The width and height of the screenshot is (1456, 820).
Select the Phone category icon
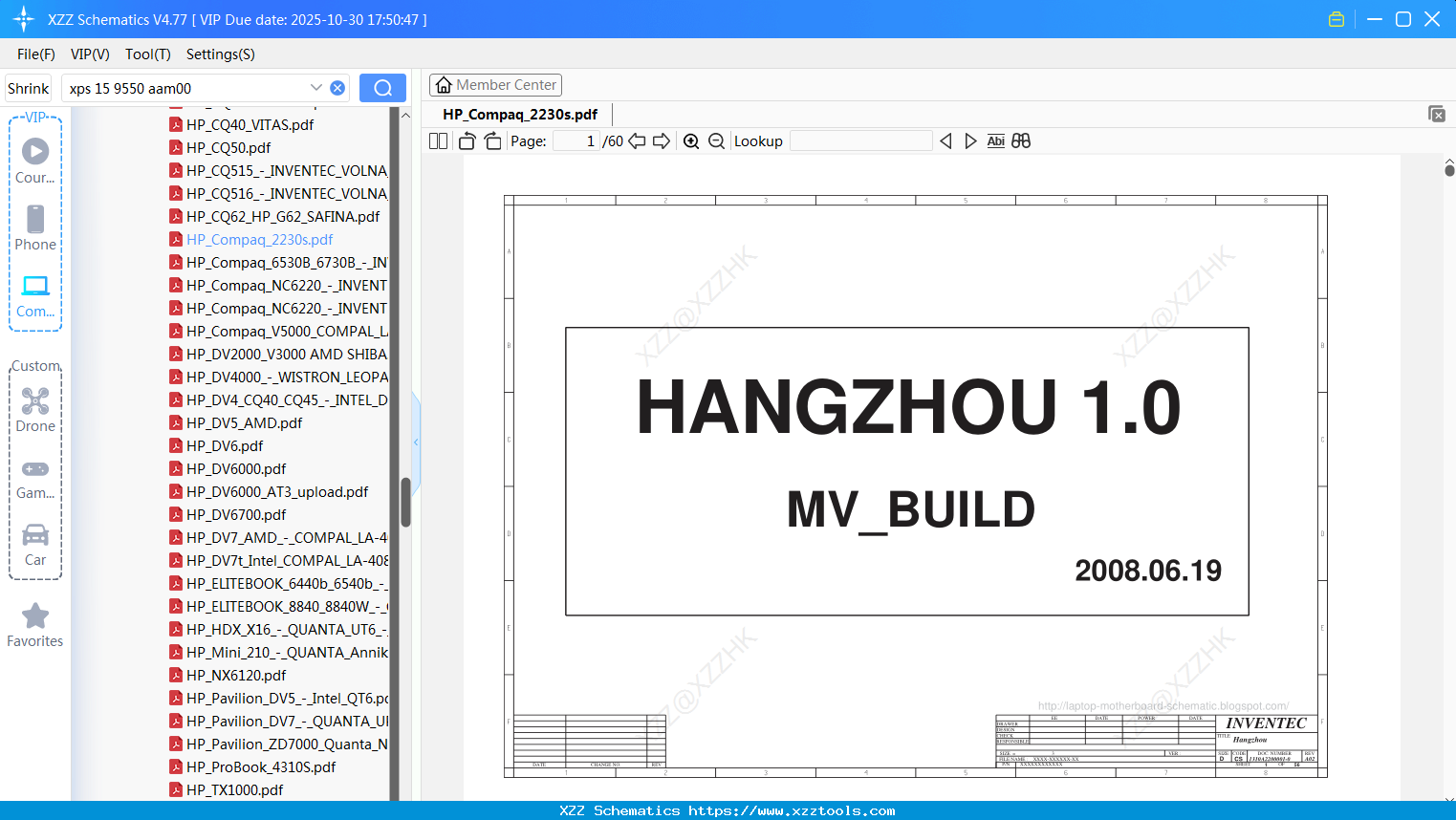35,227
